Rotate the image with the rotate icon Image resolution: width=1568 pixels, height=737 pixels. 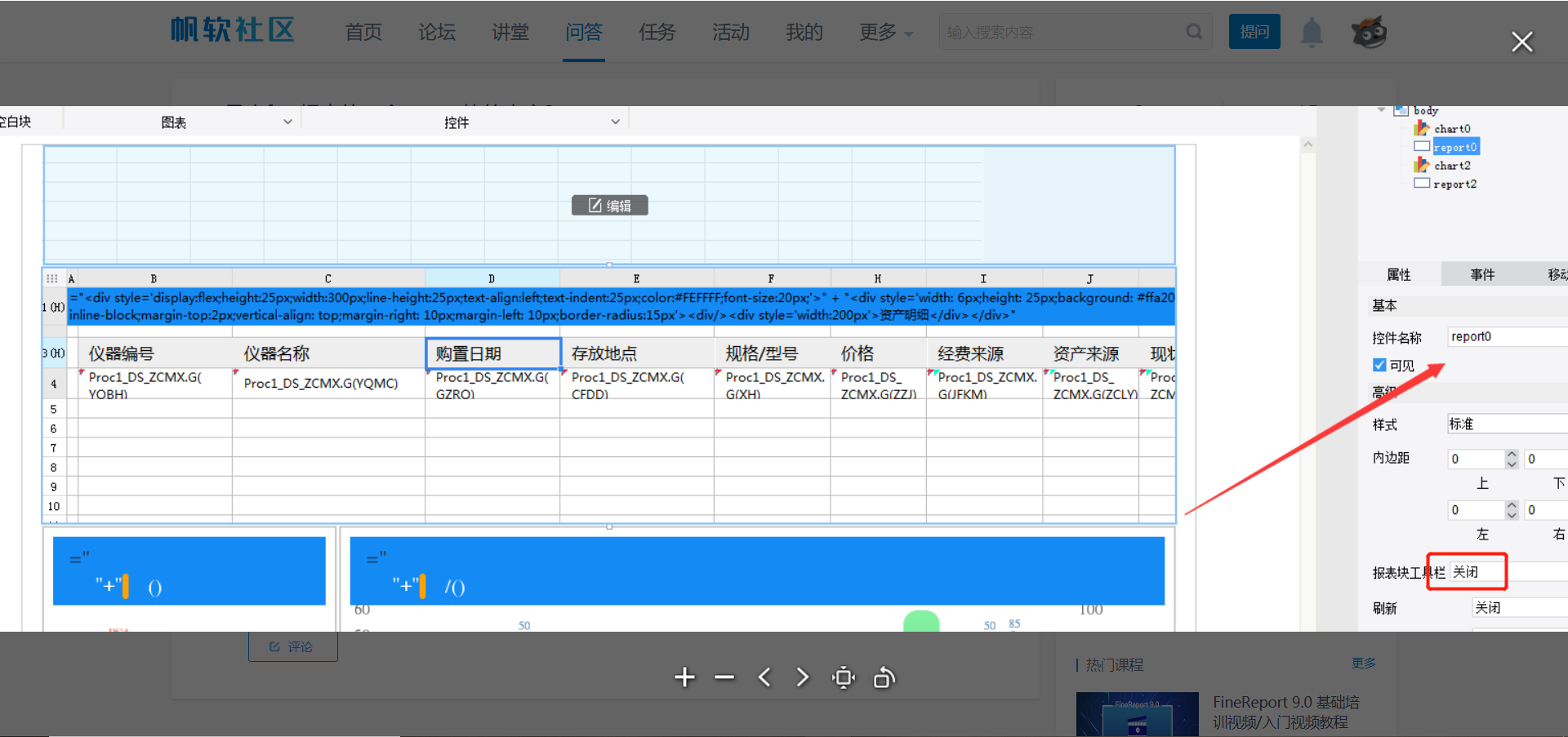pos(884,677)
